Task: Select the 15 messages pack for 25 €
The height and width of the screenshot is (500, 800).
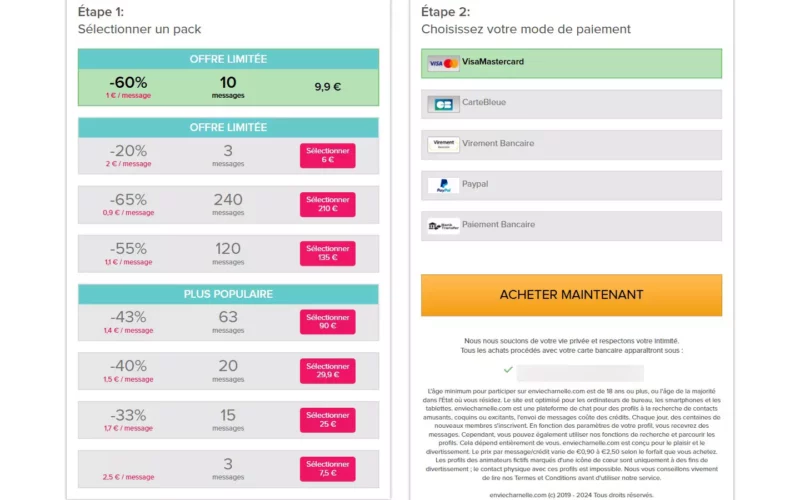Action: [x=327, y=419]
